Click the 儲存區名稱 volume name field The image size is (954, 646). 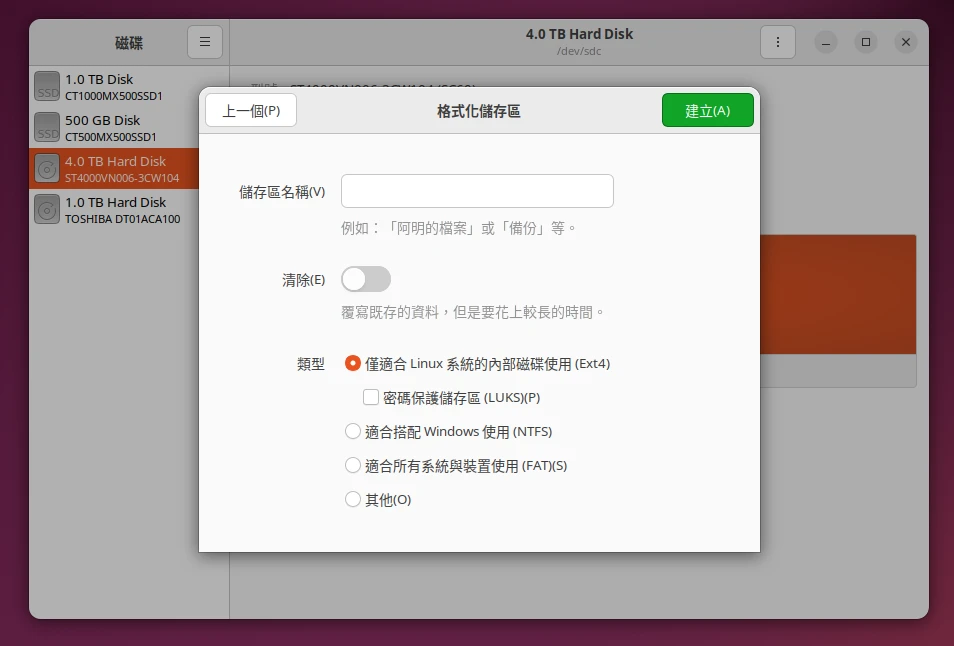point(477,191)
